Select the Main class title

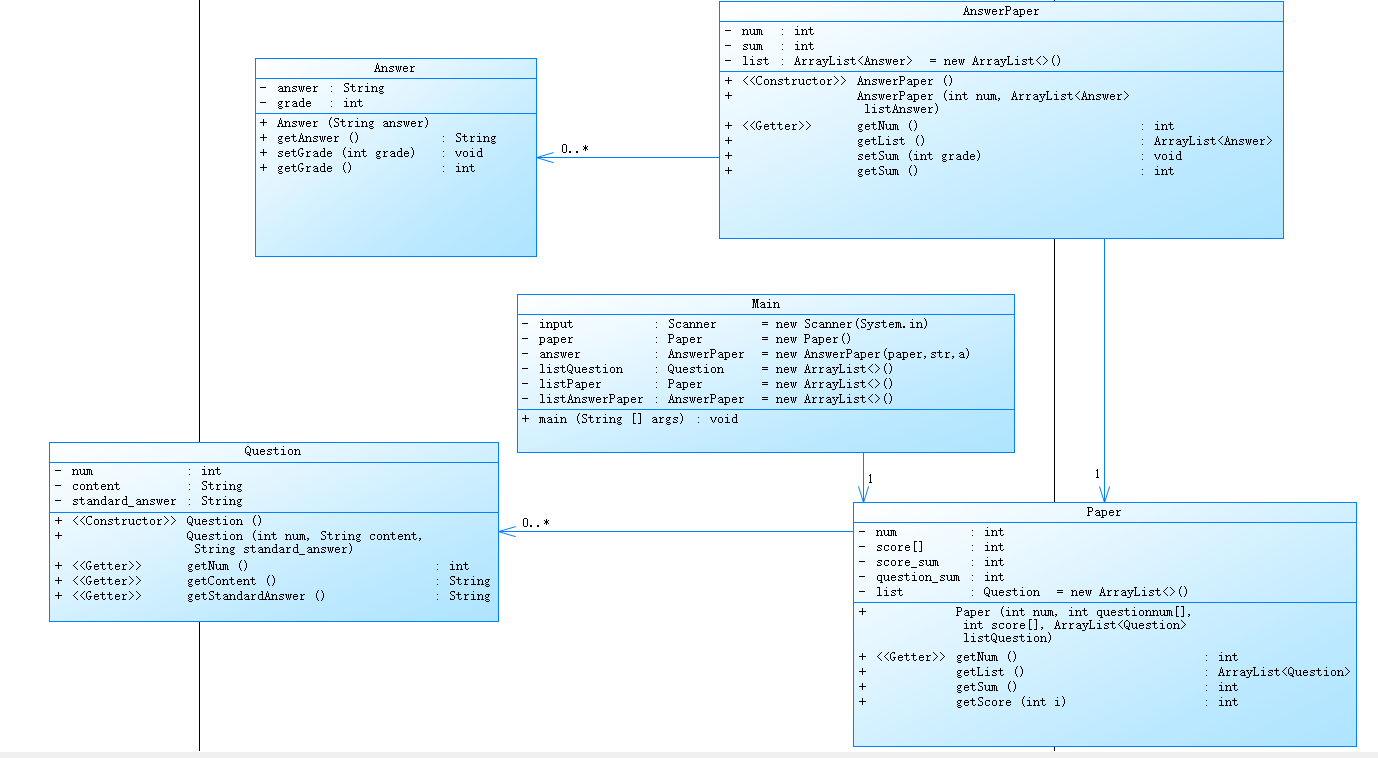[765, 304]
